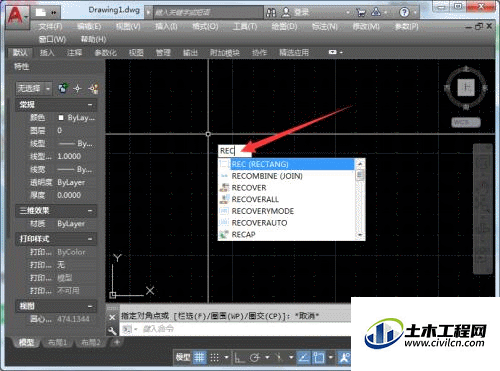
Task: Click the 材质 ByLayer value
Action: (x=71, y=224)
